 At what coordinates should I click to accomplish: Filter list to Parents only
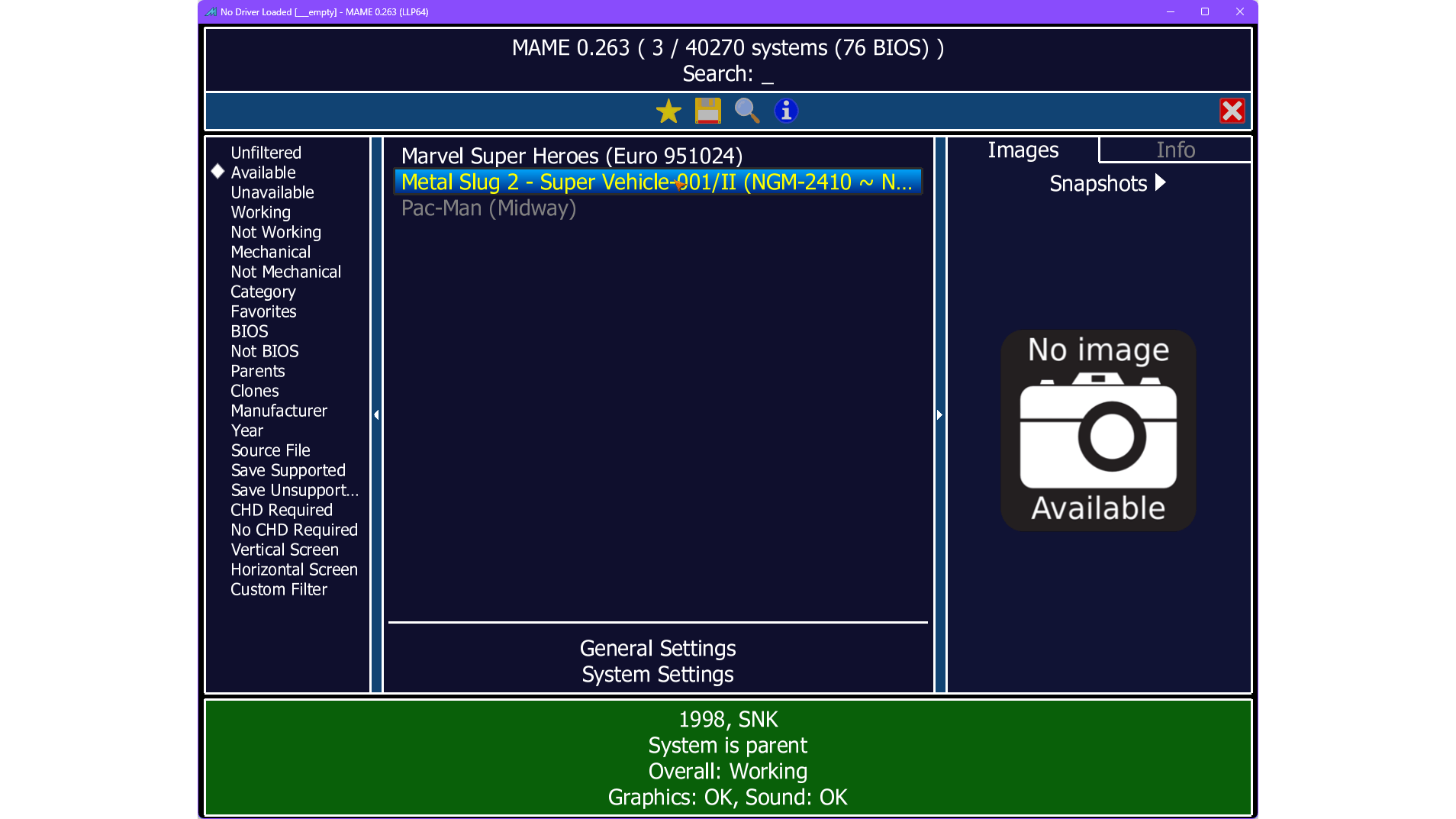pyautogui.click(x=258, y=372)
